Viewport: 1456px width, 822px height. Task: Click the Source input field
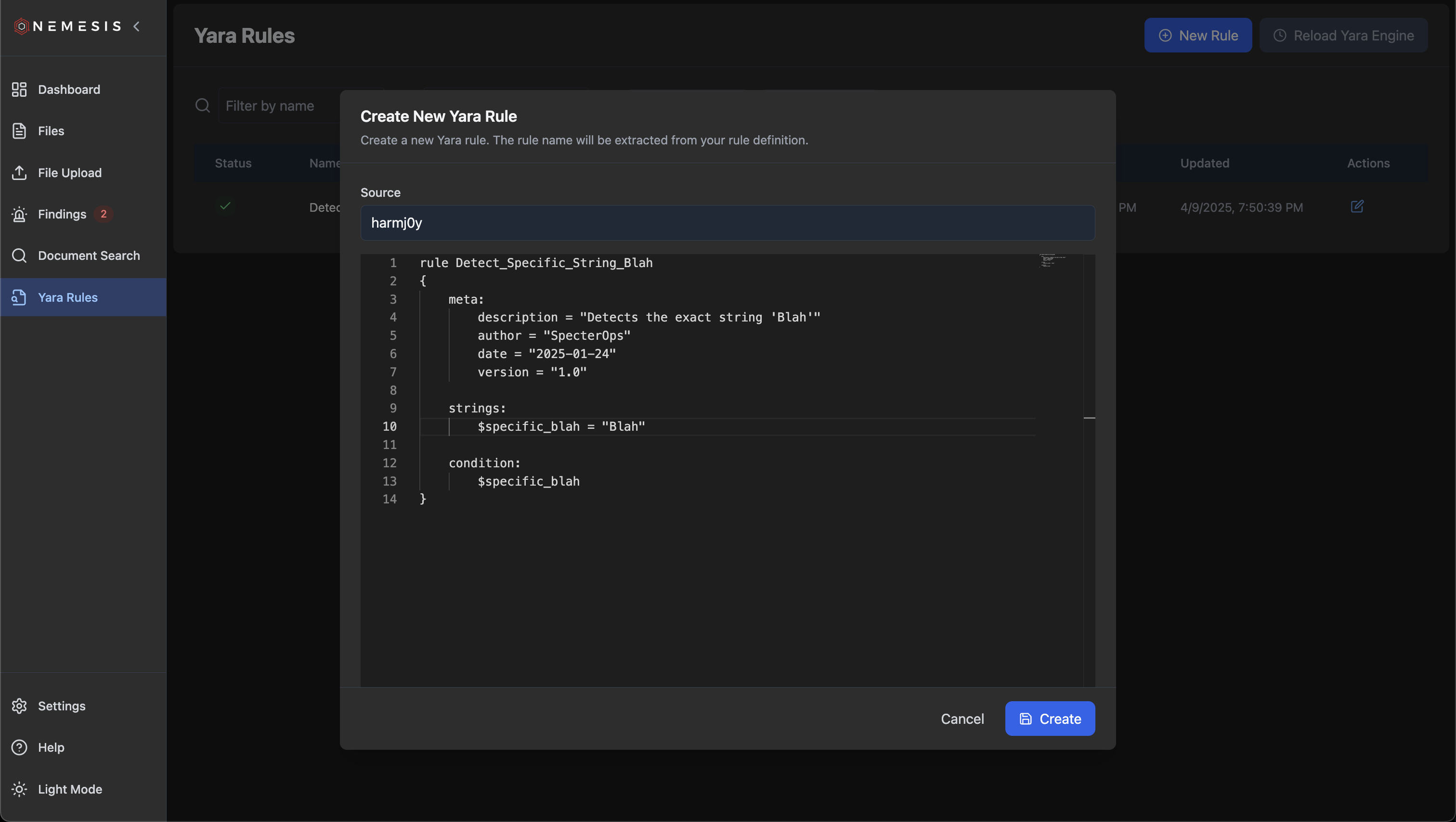[727, 223]
